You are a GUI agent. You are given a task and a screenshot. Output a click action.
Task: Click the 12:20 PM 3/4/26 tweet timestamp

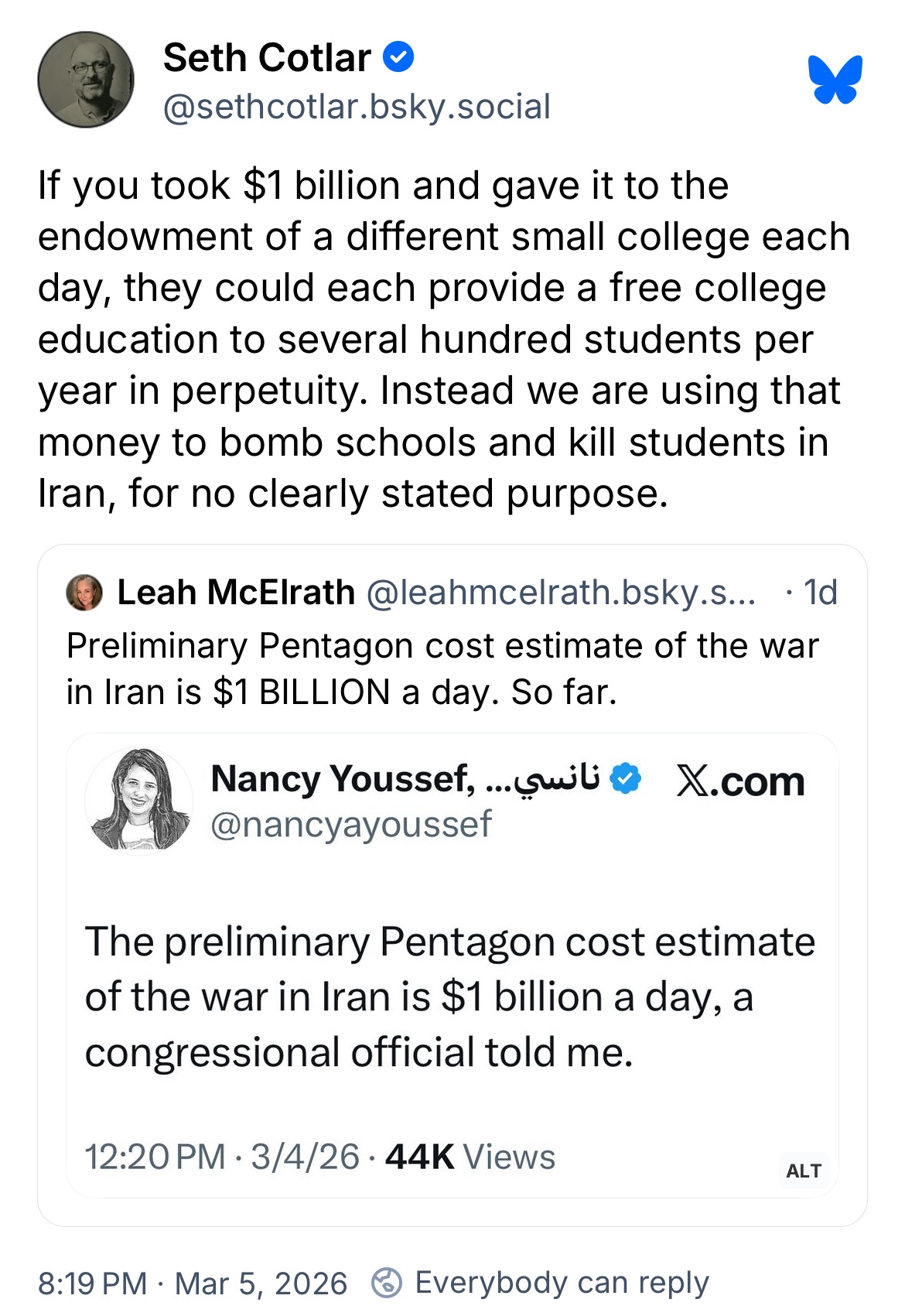click(x=222, y=1157)
